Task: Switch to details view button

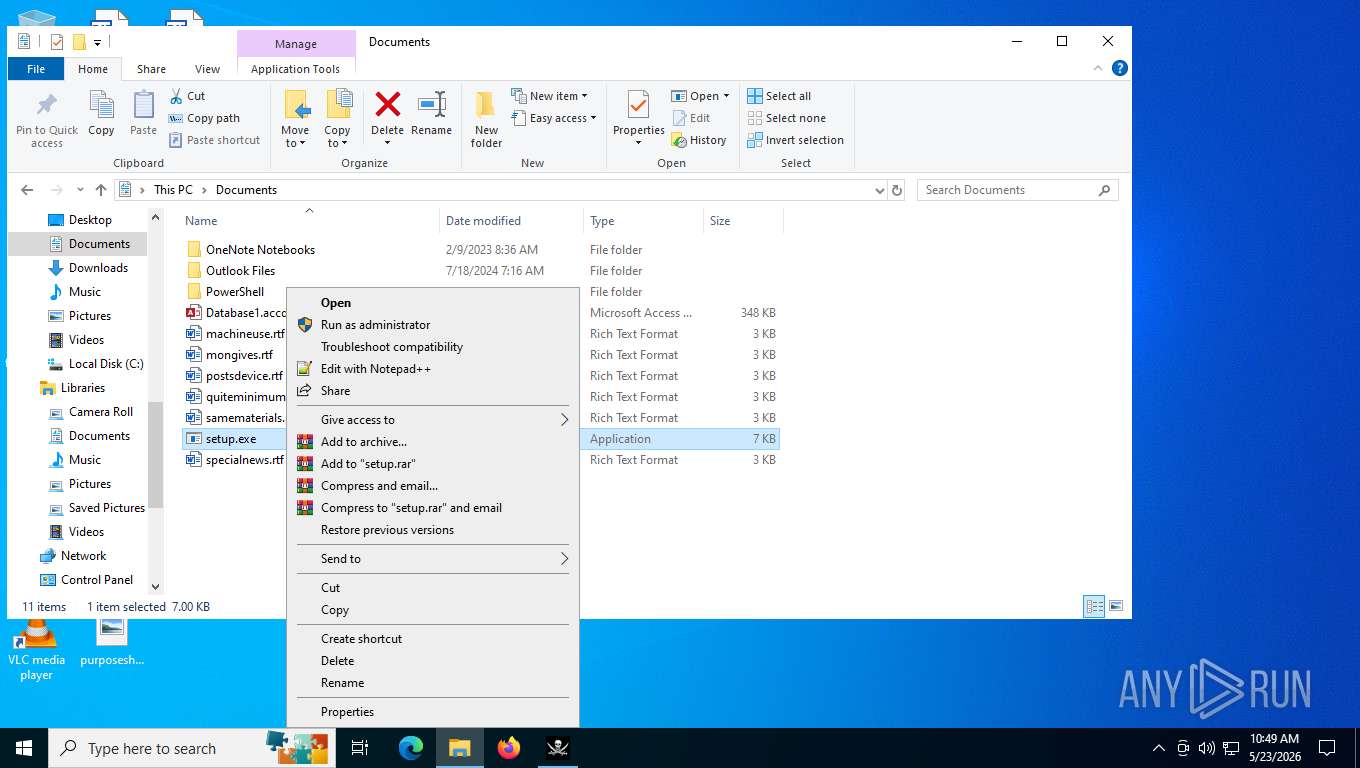Action: point(1095,606)
